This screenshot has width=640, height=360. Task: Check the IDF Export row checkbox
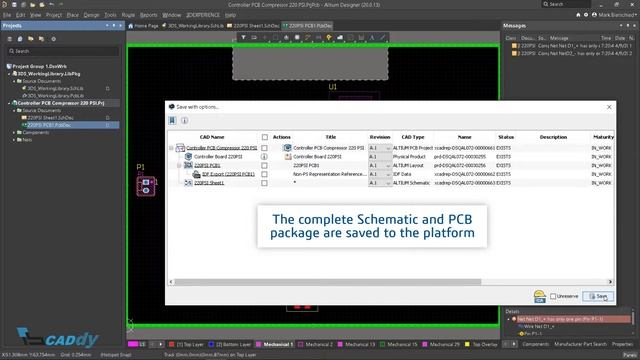pos(264,174)
